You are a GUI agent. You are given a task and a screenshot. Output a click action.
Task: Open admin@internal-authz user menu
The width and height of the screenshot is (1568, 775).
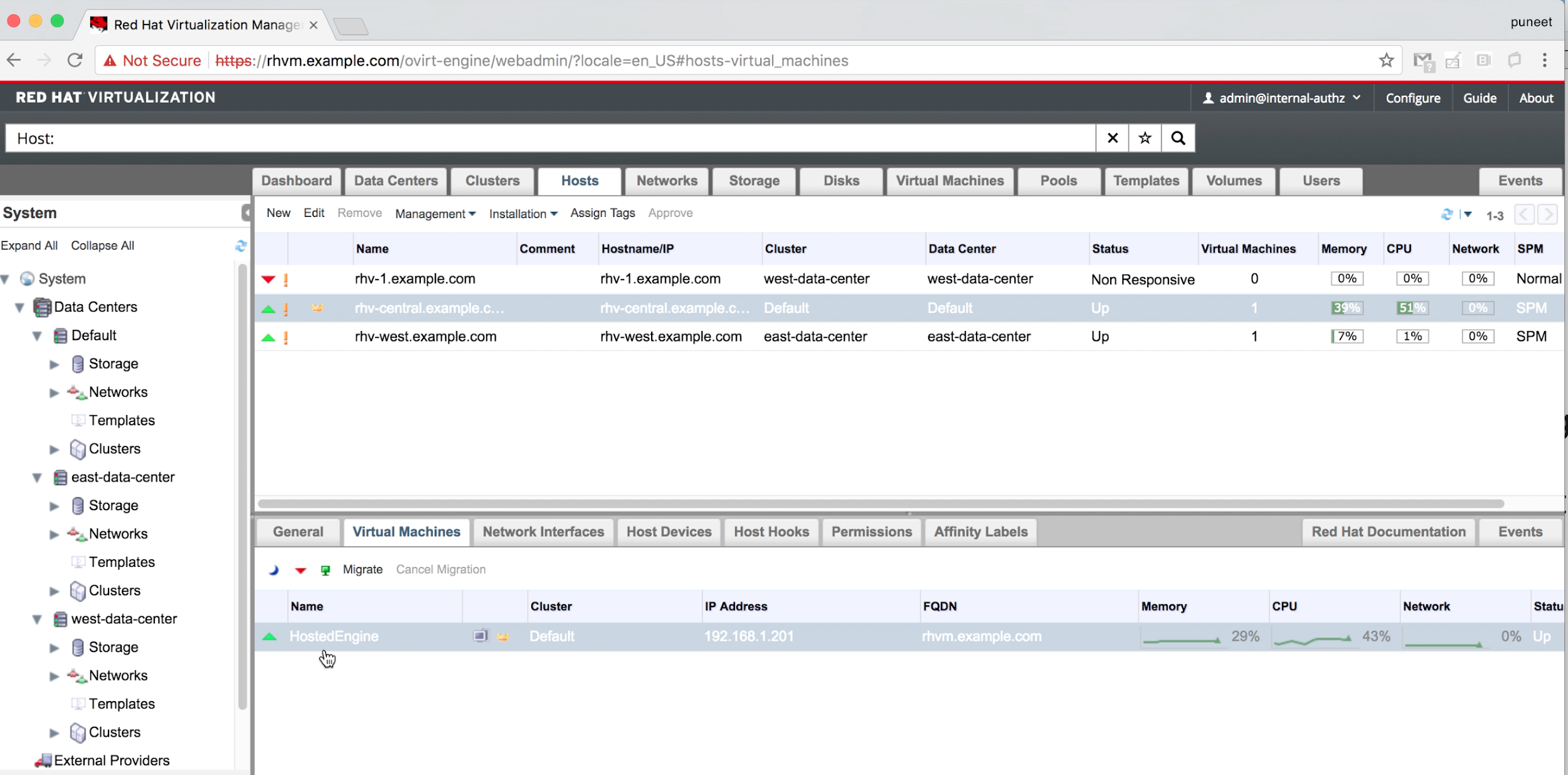(x=1281, y=98)
